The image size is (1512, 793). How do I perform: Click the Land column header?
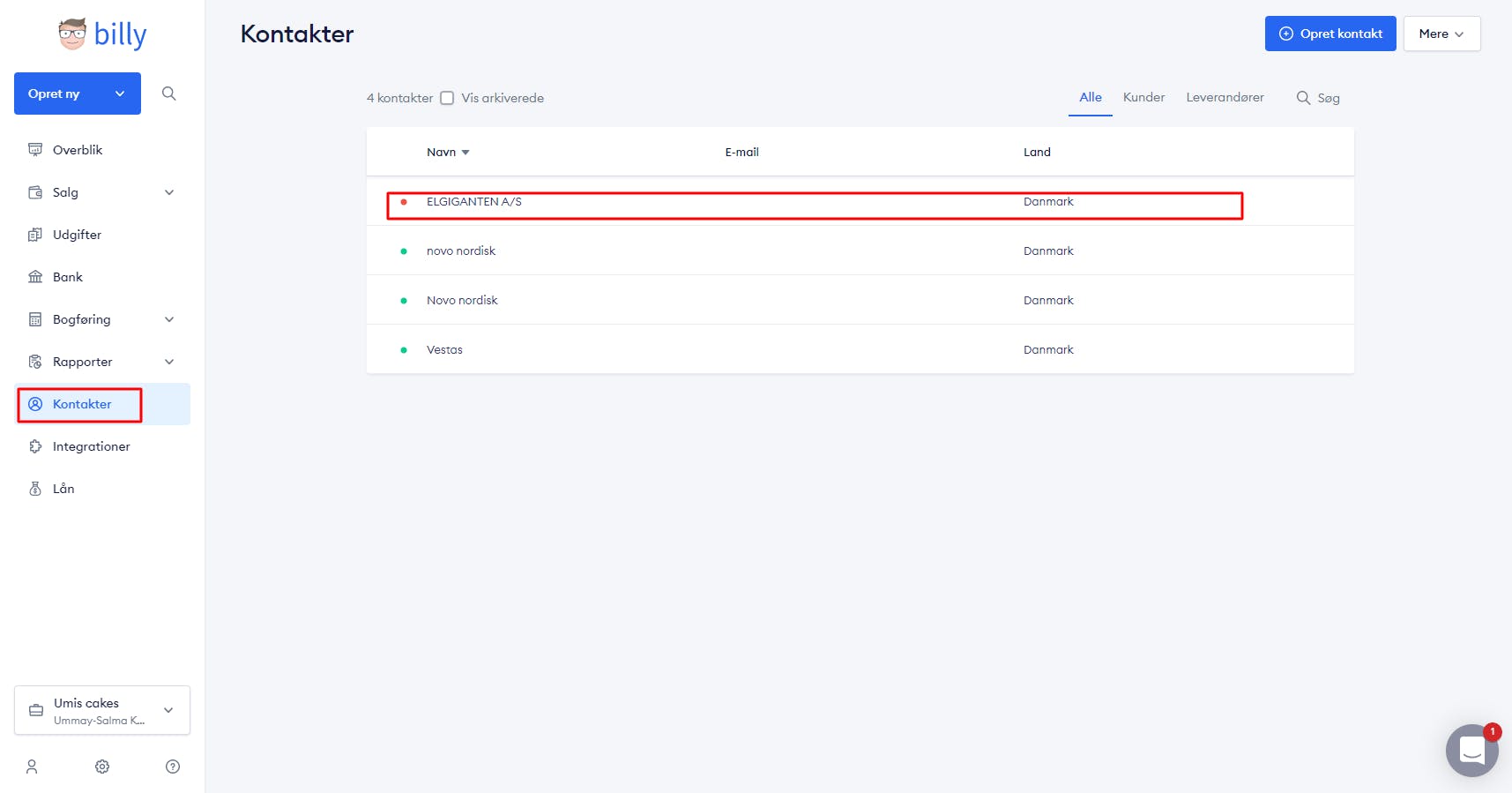[1037, 152]
